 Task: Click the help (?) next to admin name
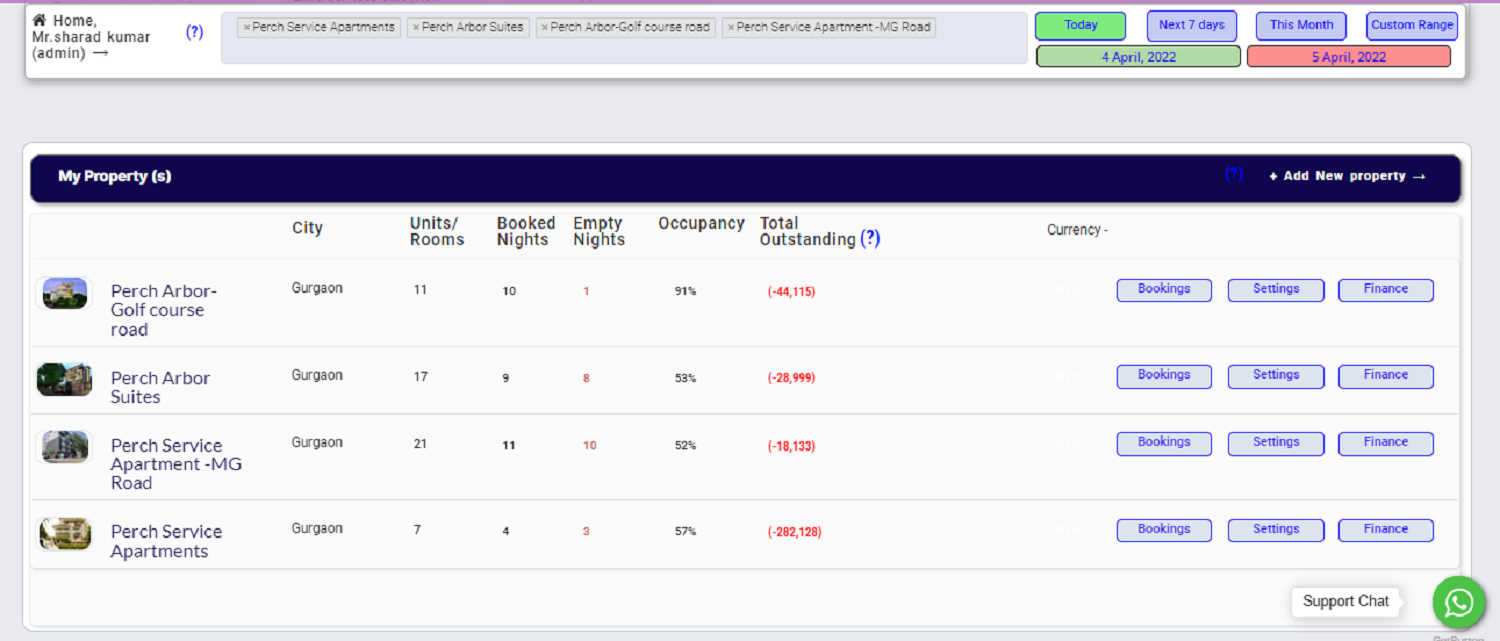[194, 32]
